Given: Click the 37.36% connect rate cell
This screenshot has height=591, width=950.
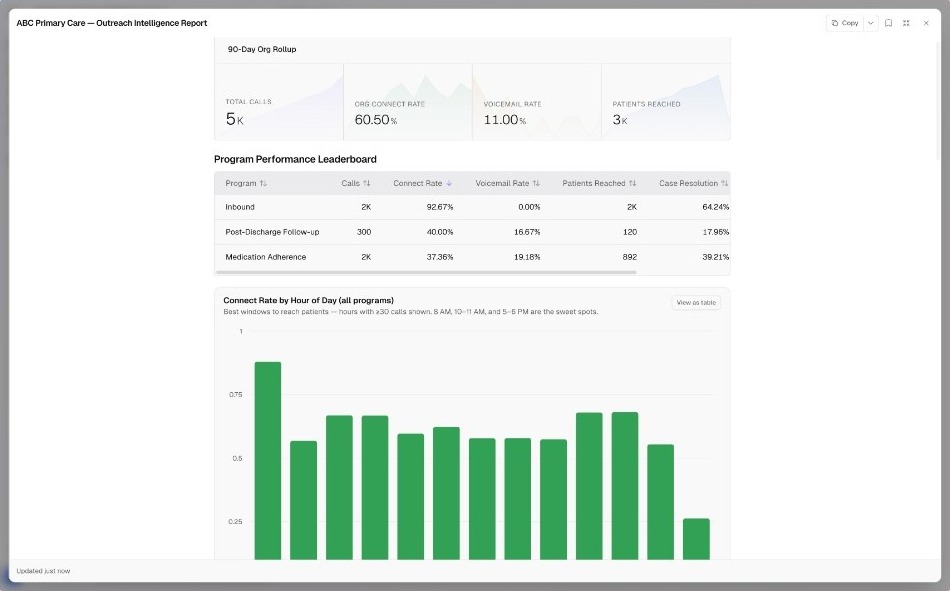Looking at the screenshot, I should 440,257.
